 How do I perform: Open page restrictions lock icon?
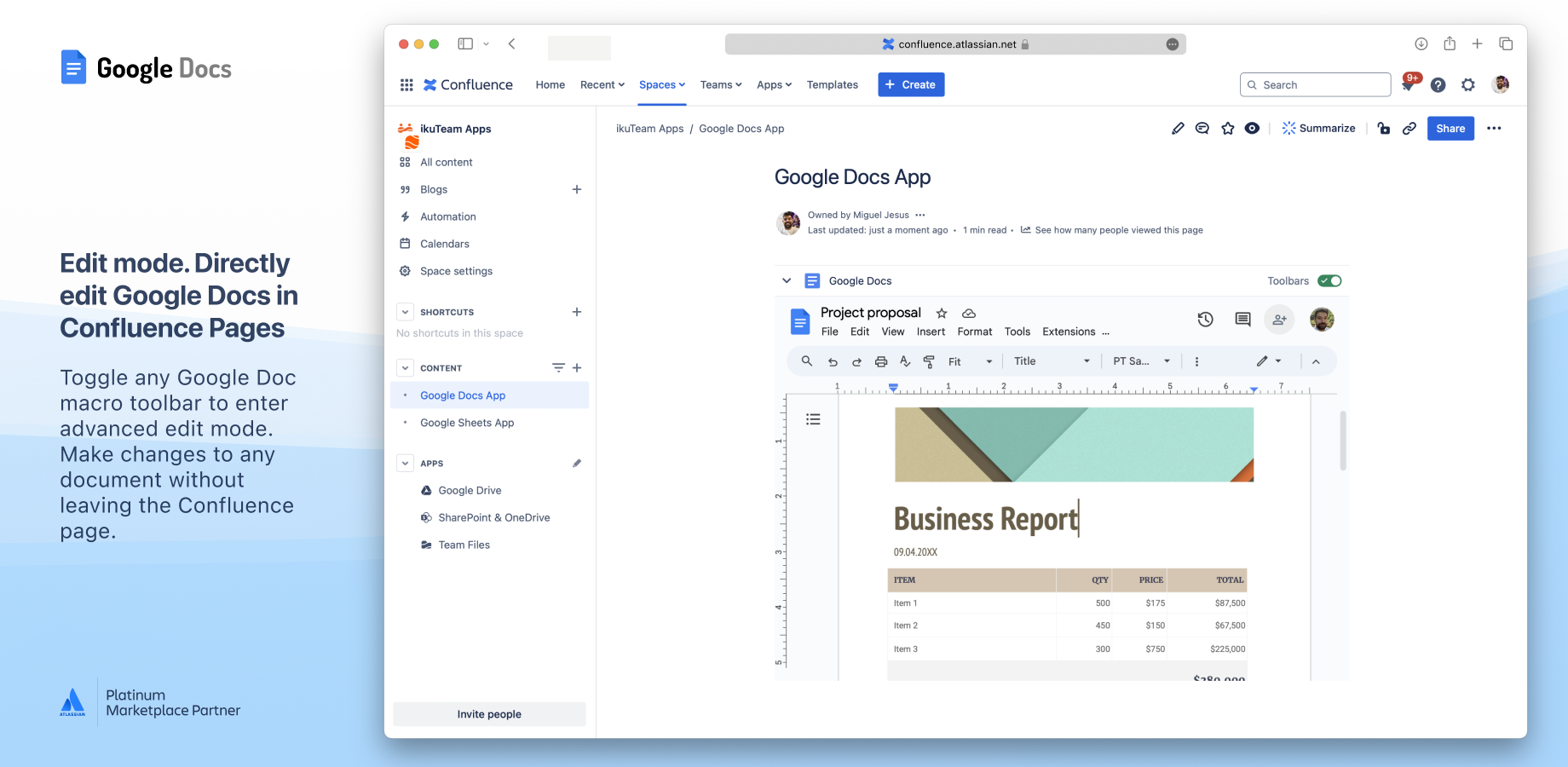tap(1384, 128)
